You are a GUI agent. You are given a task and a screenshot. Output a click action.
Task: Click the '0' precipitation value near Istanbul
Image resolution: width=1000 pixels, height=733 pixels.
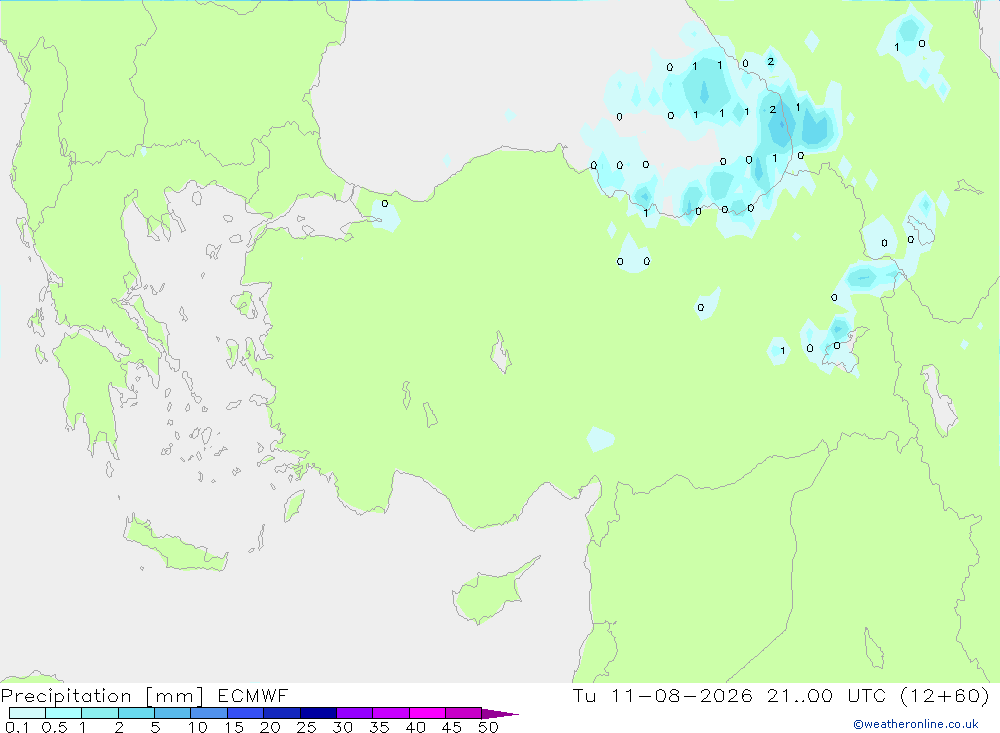[x=385, y=204]
